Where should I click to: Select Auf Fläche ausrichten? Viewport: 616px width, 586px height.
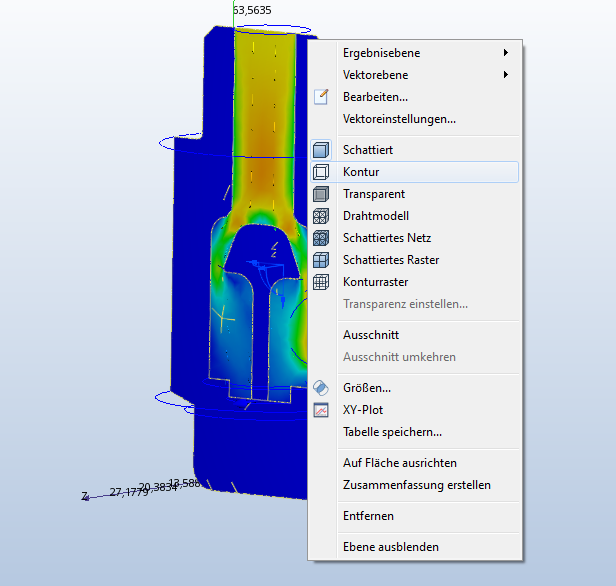coord(415,463)
